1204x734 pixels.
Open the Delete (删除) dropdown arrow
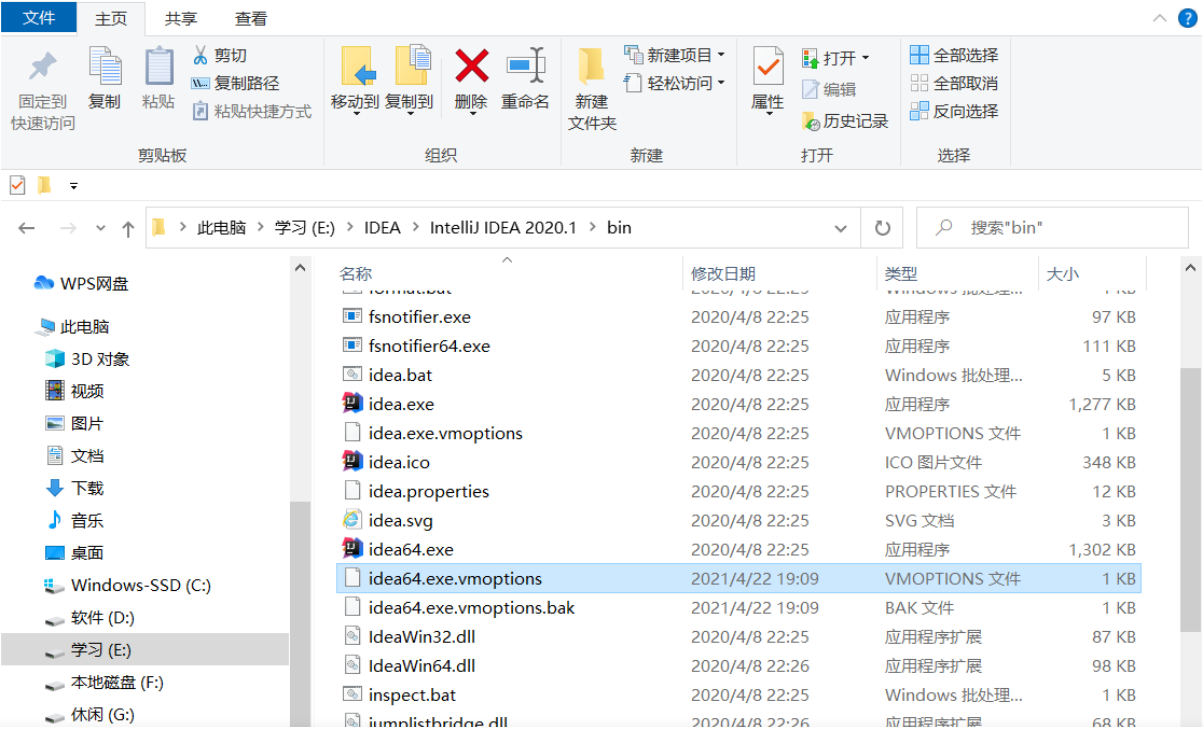pyautogui.click(x=471, y=115)
